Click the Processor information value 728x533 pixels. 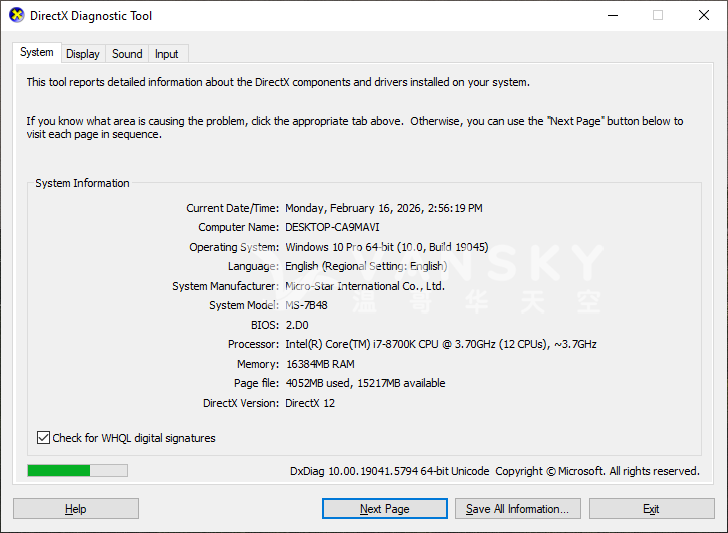(x=440, y=344)
